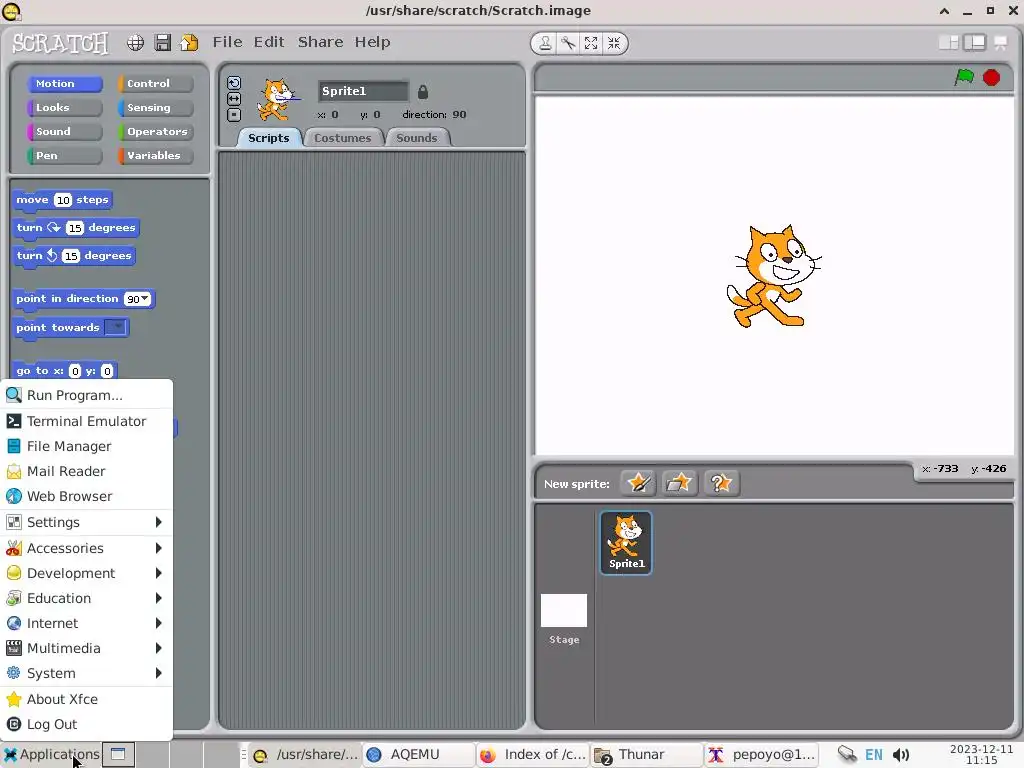Click Log Out in Applications menu
The height and width of the screenshot is (768, 1024).
tap(86, 724)
